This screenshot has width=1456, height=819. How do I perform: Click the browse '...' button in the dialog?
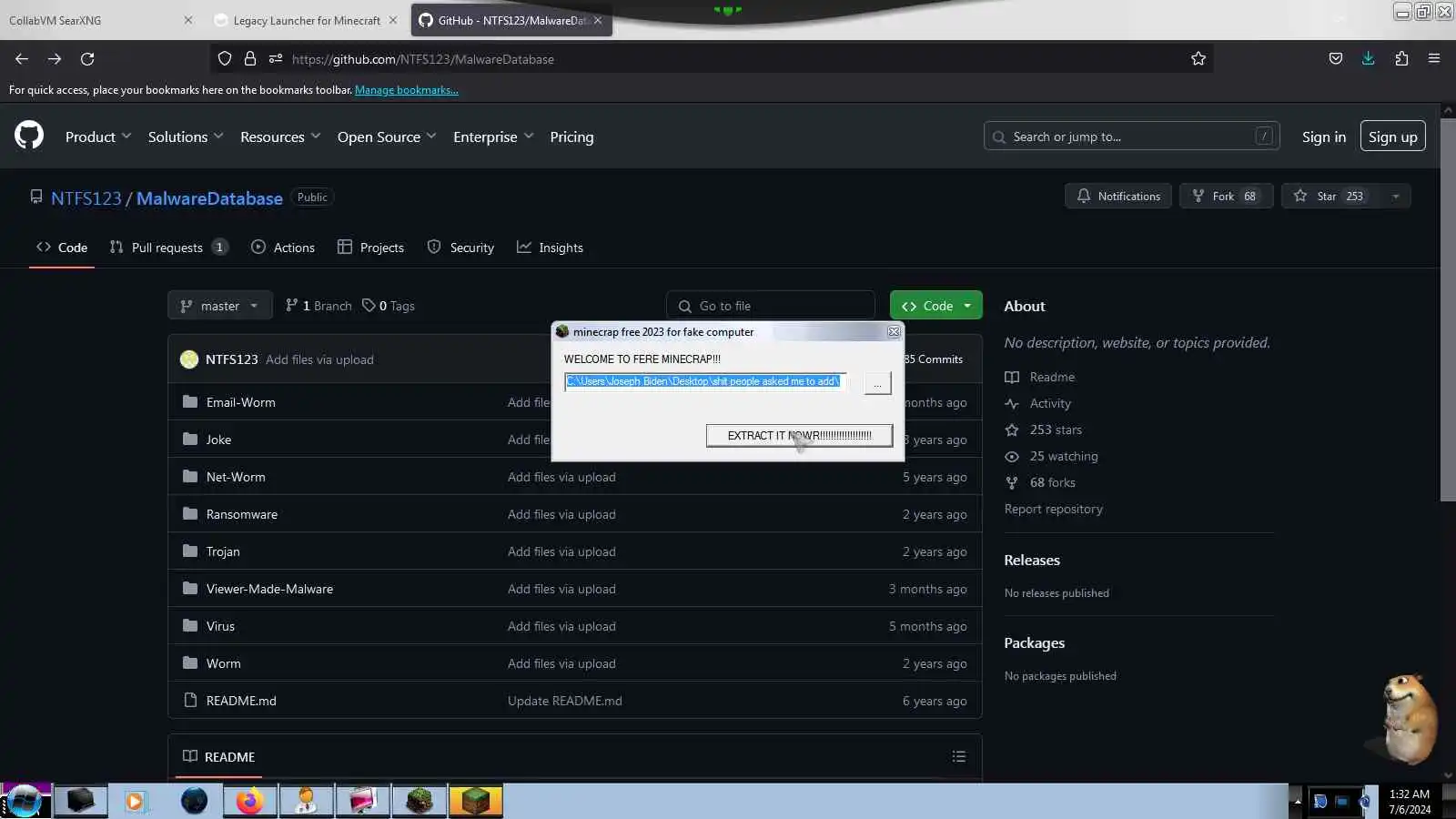coord(877,383)
